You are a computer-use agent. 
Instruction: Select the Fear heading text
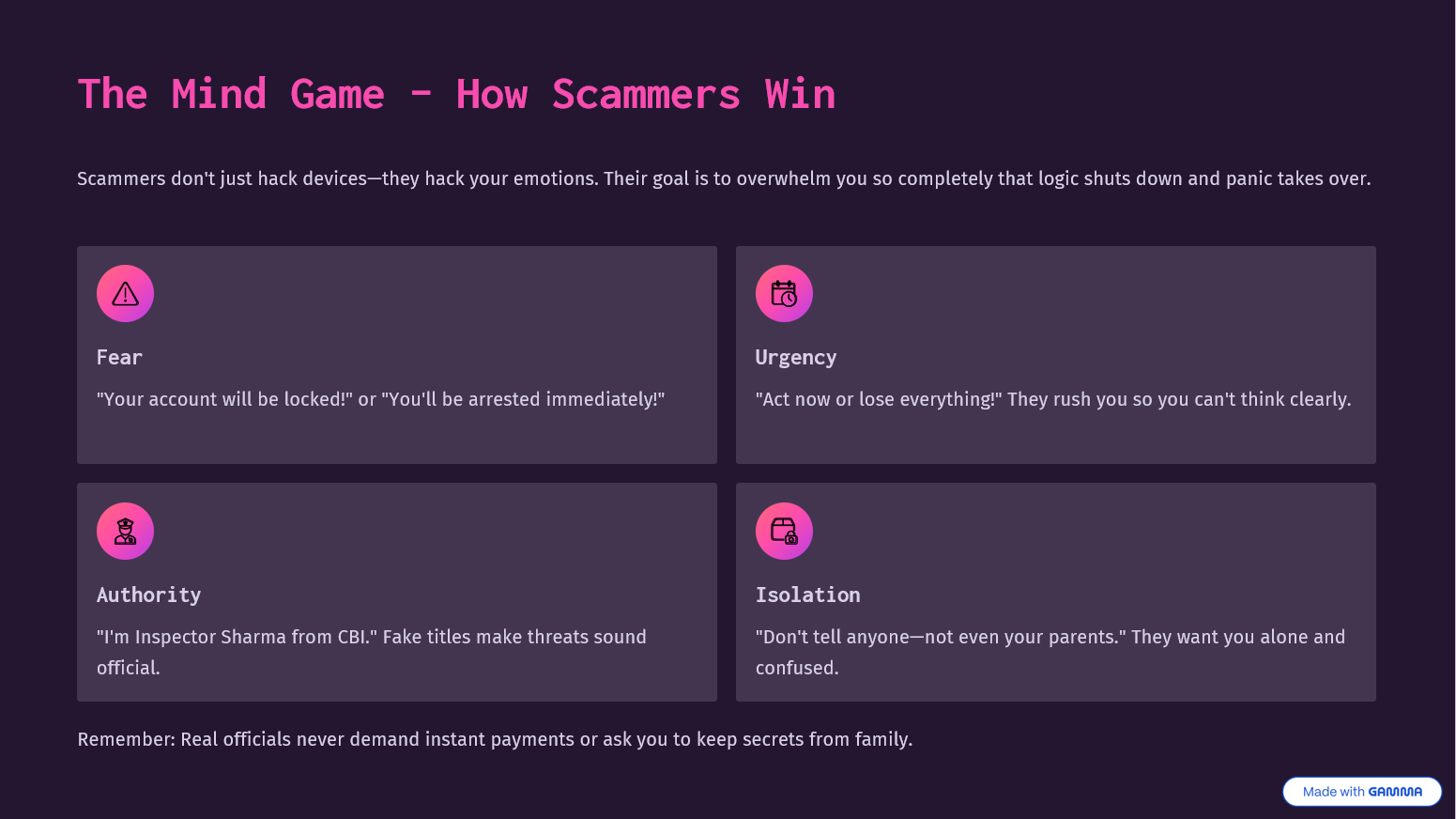click(x=119, y=358)
